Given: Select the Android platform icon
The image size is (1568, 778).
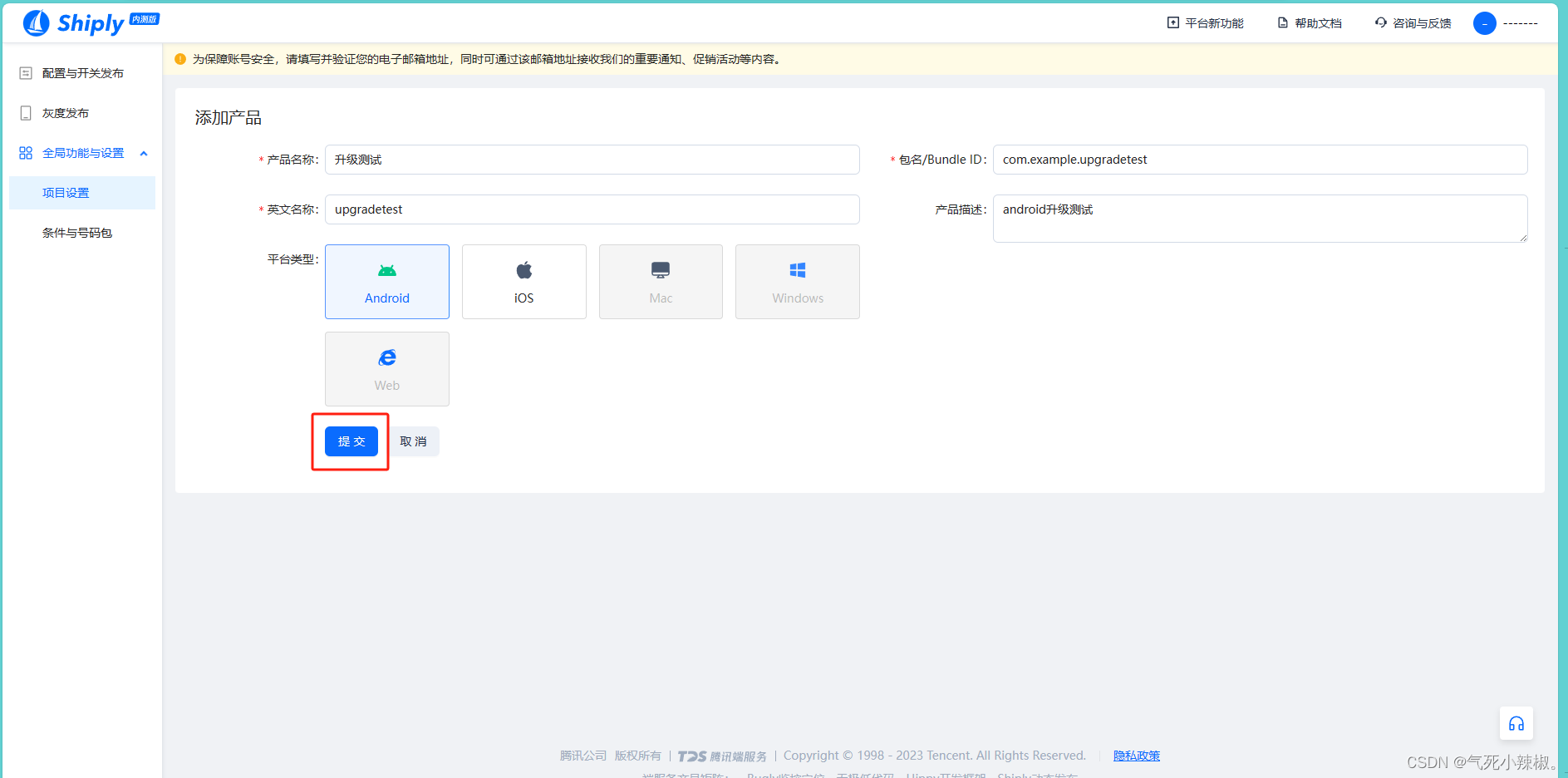Looking at the screenshot, I should tap(386, 270).
